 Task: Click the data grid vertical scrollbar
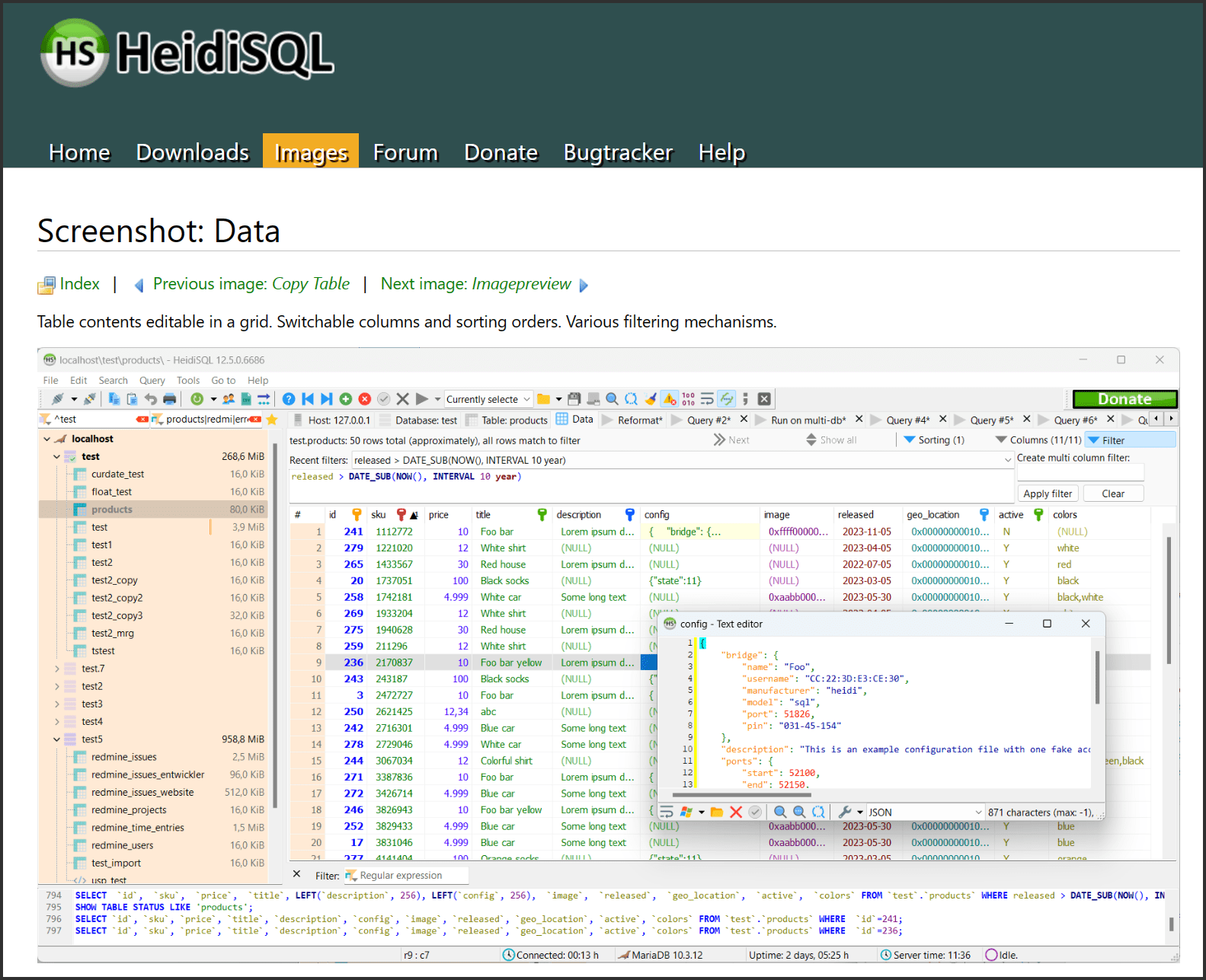[1169, 599]
